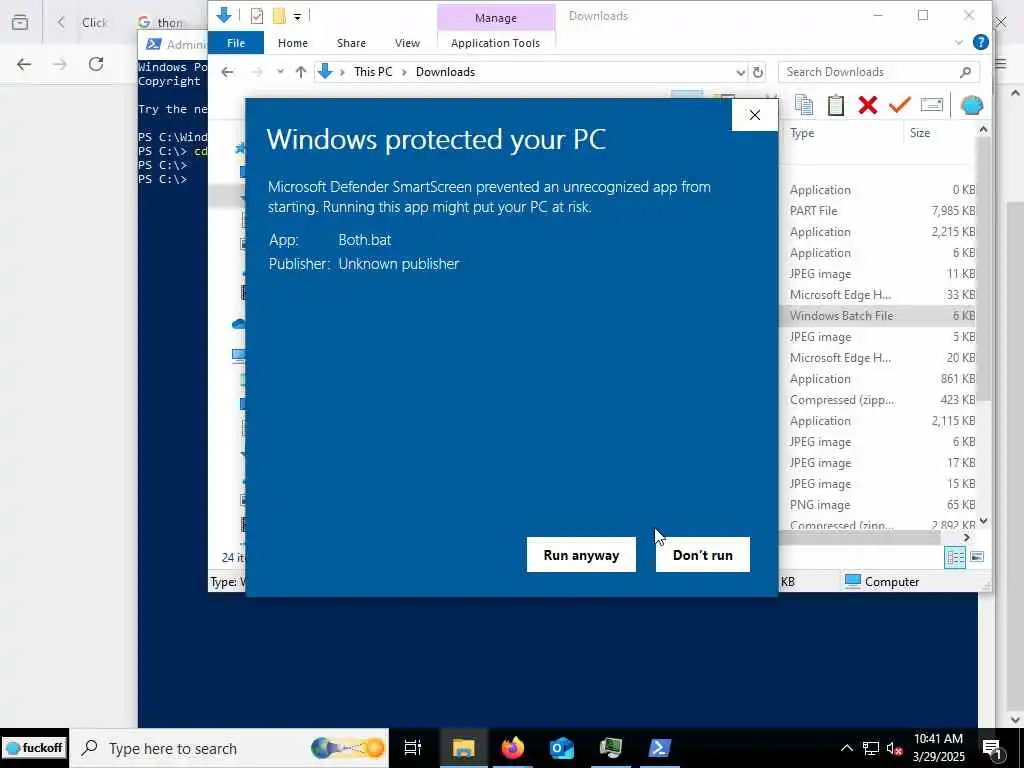Sort by the Size column header

click(920, 133)
